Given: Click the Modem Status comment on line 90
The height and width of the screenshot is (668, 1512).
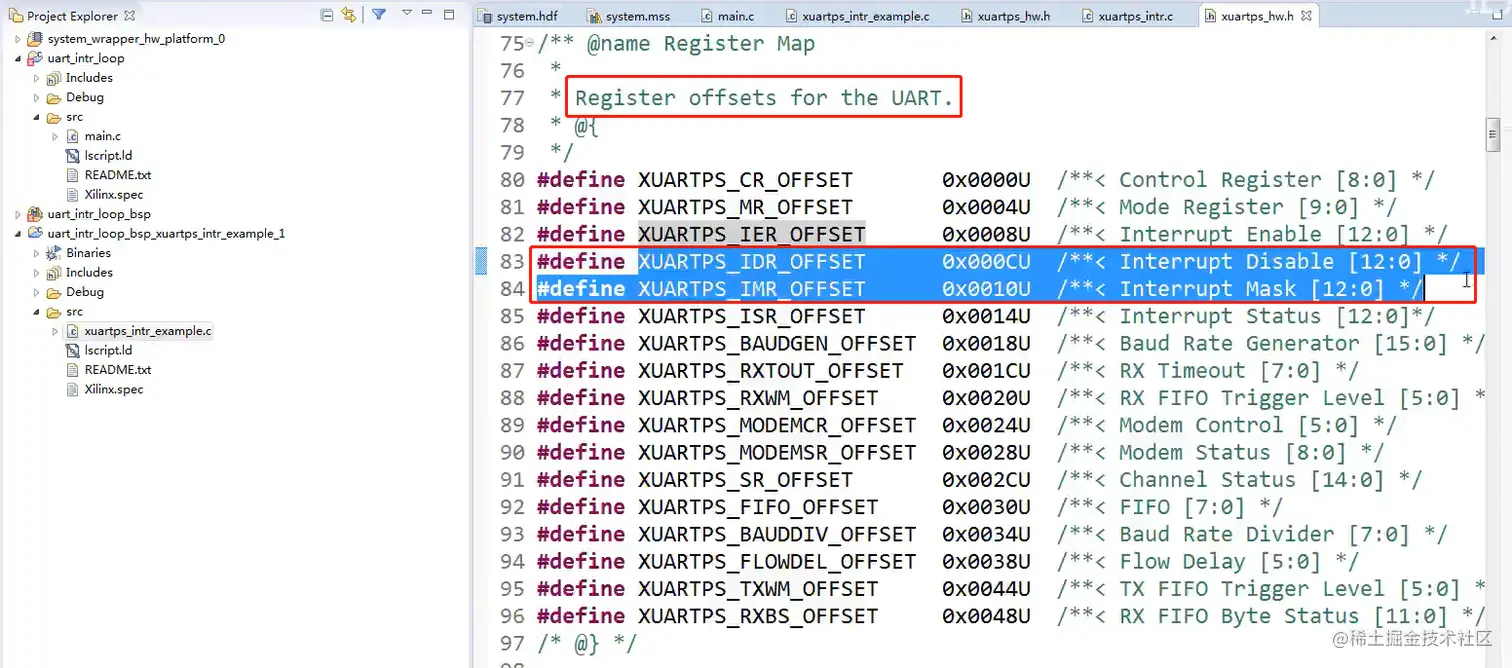Looking at the screenshot, I should coord(1221,452).
